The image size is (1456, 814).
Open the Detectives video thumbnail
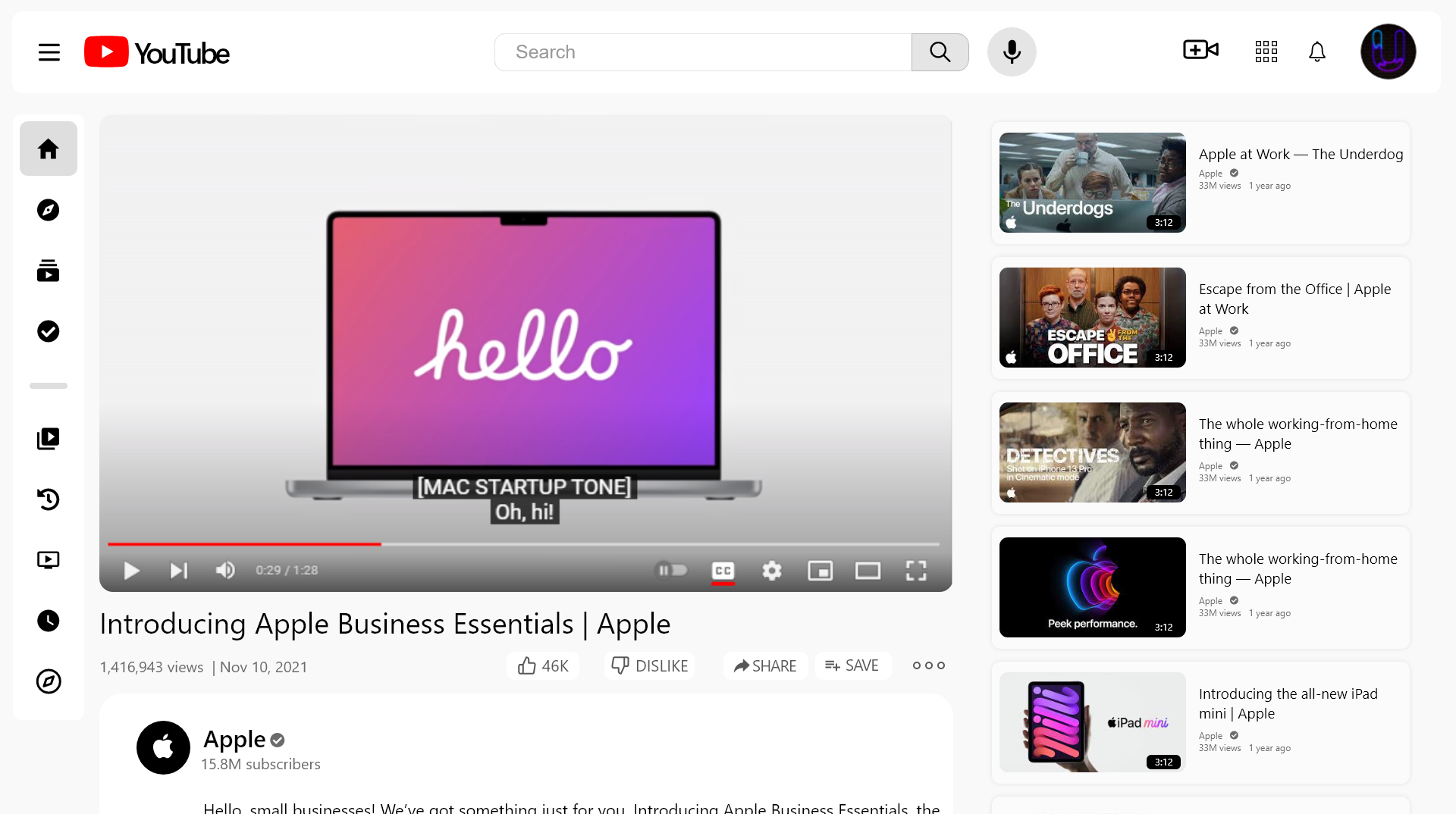pos(1092,452)
